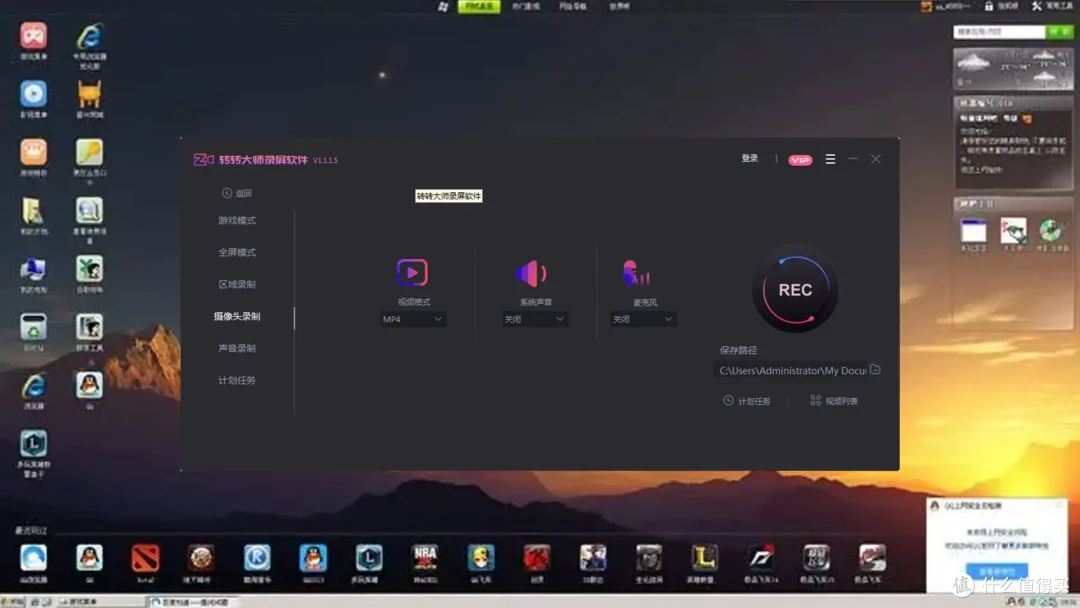Click the 登录 login link
1080x608 pixels.
(749, 158)
